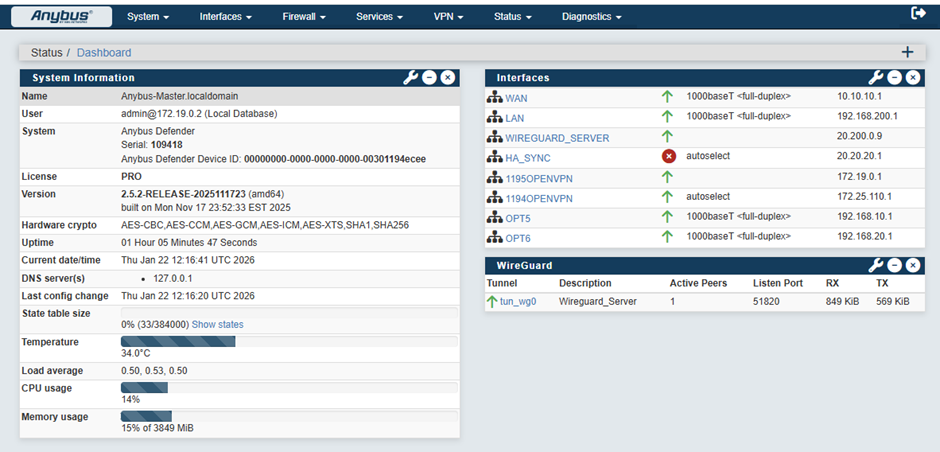Collapse the System Information widget
Screen dimensions: 940x452
[x=429, y=77]
